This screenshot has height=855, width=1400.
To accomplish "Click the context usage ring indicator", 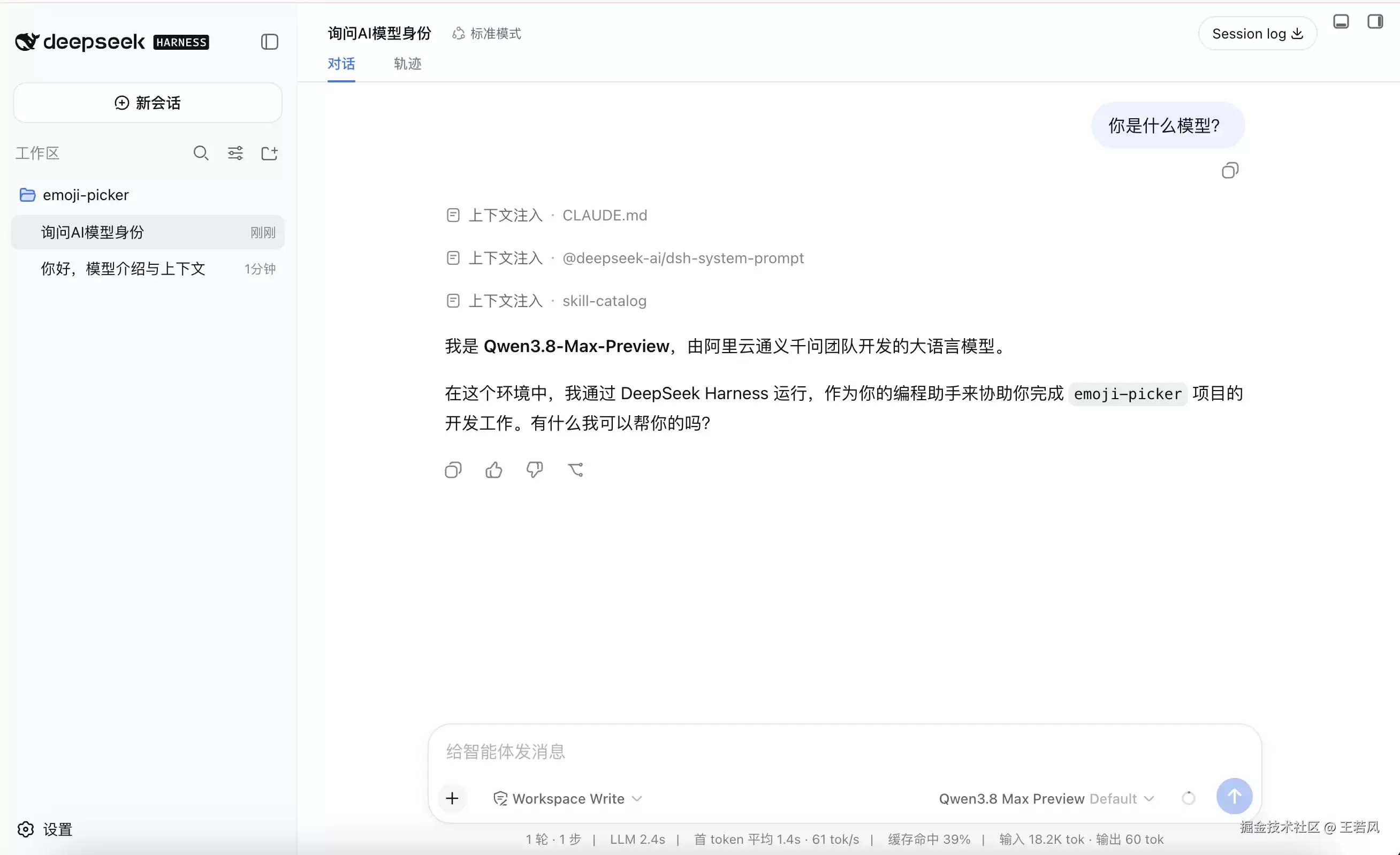I will [1188, 798].
